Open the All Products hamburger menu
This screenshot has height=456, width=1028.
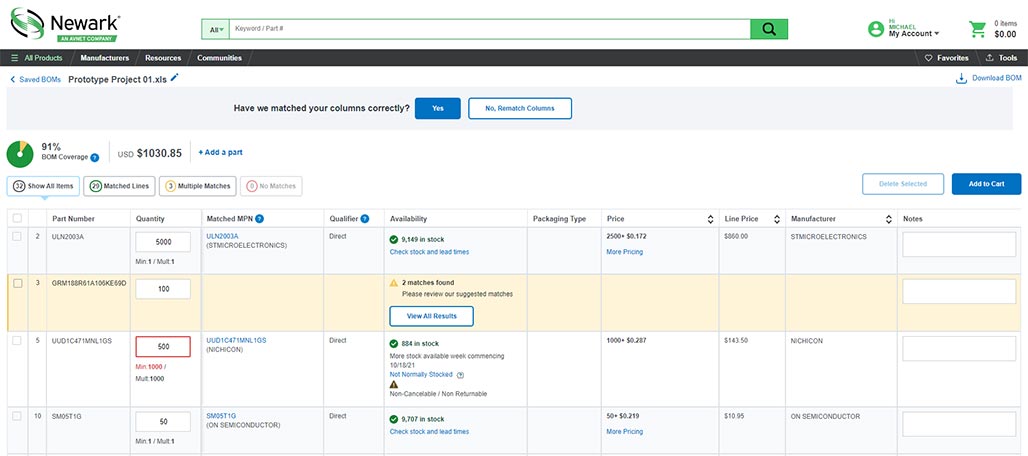[15, 58]
